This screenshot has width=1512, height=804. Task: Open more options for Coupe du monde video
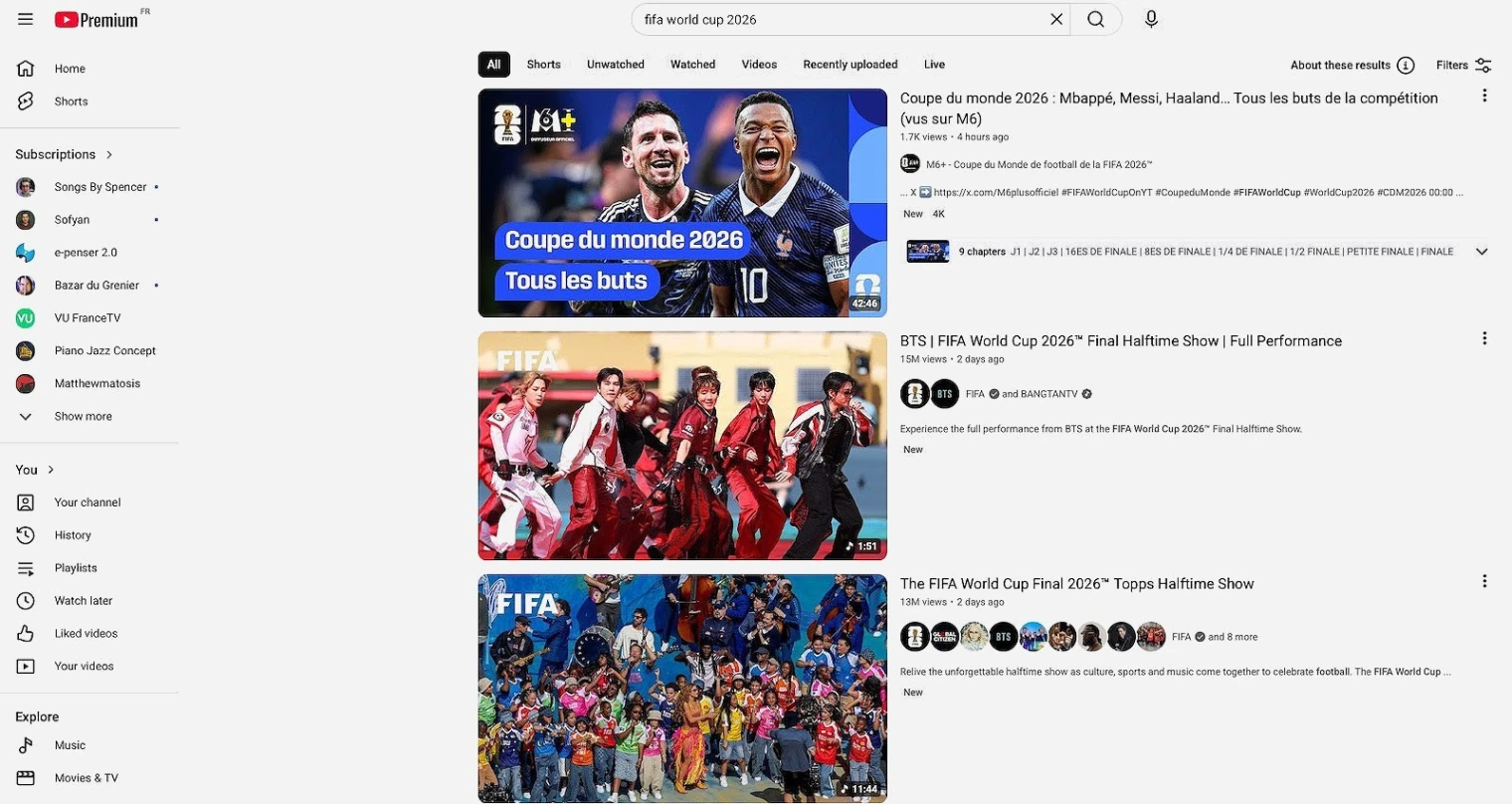pos(1484,96)
